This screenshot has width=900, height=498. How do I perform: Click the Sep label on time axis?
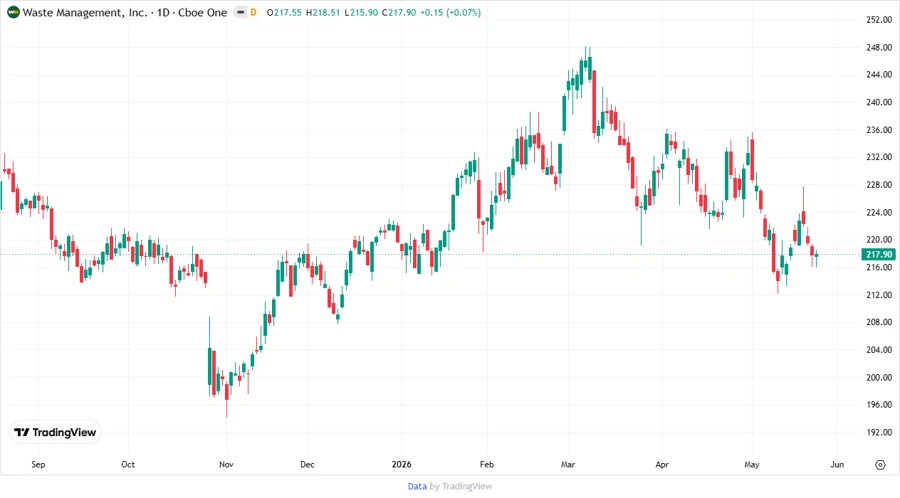point(38,464)
